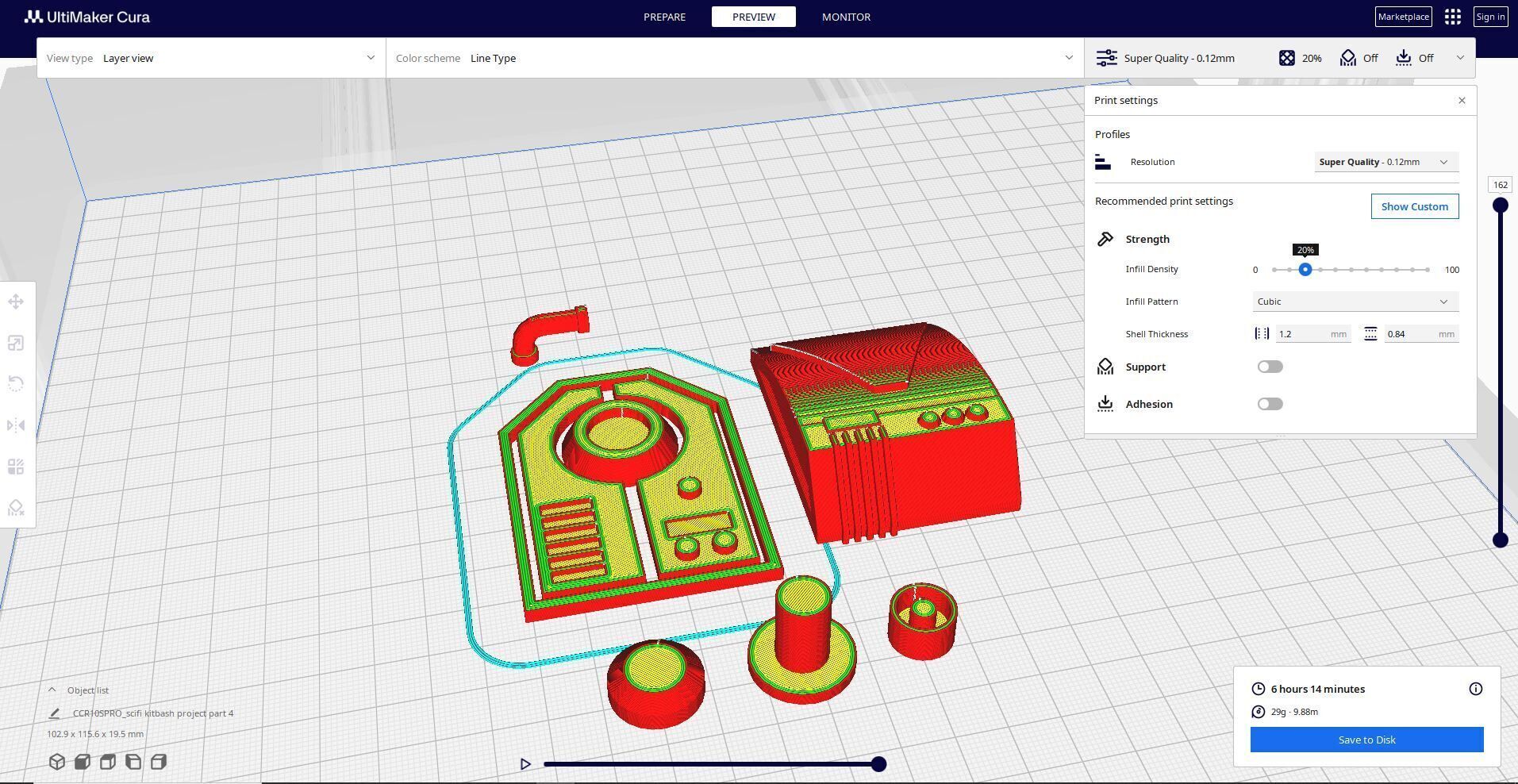Viewport: 1518px width, 784px height.
Task: Select the Mirror tool in left toolbar
Action: pos(16,425)
